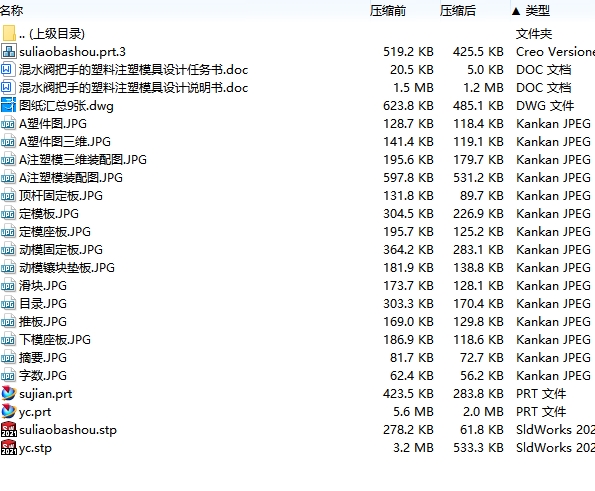The width and height of the screenshot is (595, 491).
Task: Select file name 目录.JPG
Action: pos(43,304)
